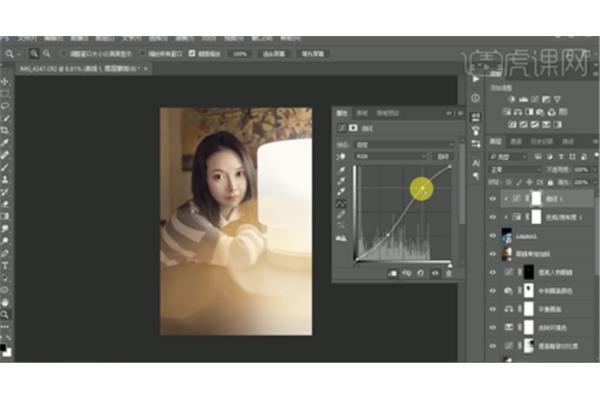This screenshot has height=400, width=600.
Task: Hide the Color Balance layer
Action: click(x=492, y=309)
